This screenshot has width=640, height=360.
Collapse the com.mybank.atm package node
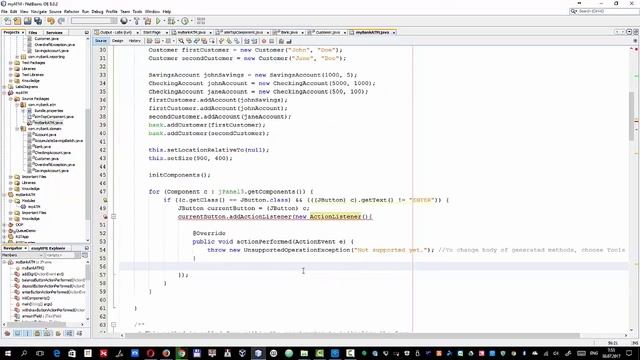(17, 105)
